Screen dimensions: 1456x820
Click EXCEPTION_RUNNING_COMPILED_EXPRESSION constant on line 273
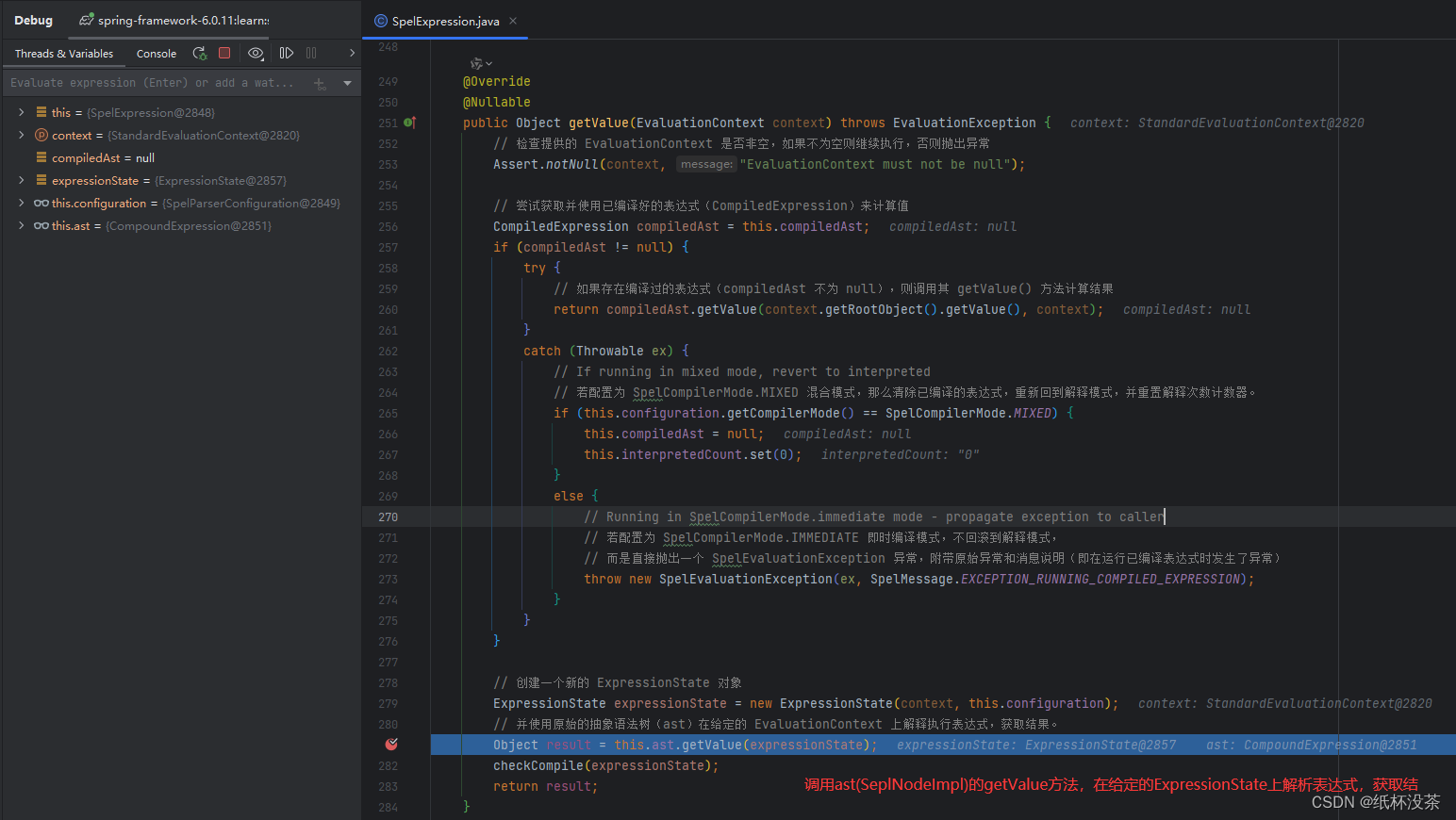click(1100, 579)
